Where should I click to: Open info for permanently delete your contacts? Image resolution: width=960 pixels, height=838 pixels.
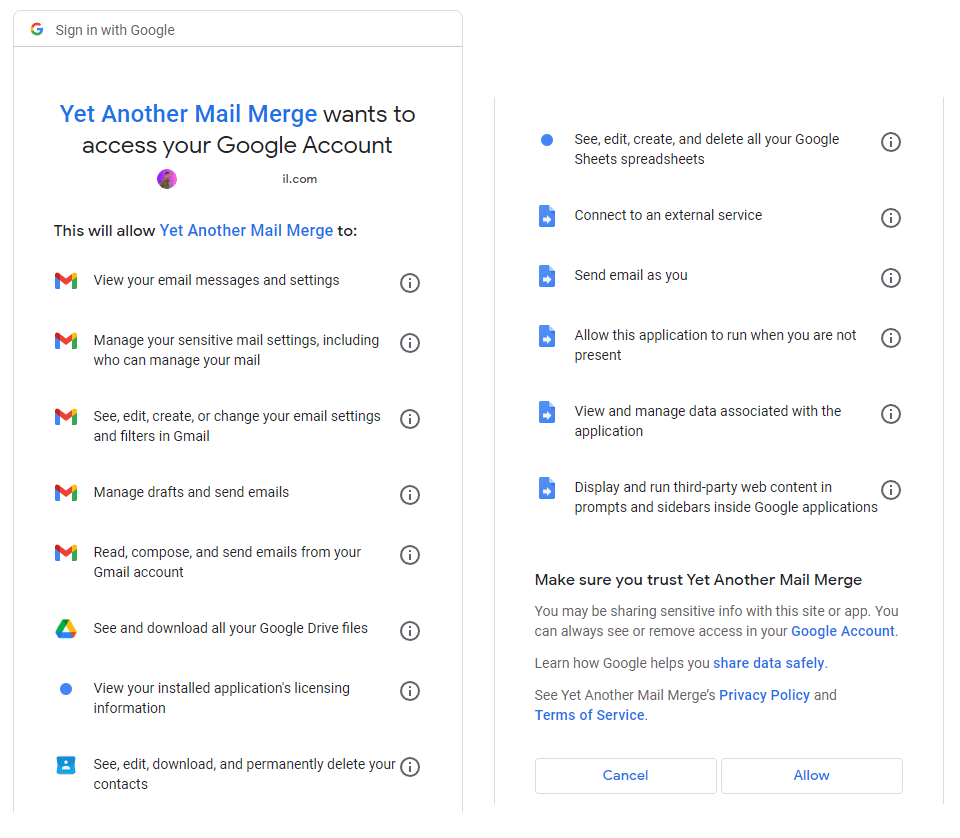(410, 766)
